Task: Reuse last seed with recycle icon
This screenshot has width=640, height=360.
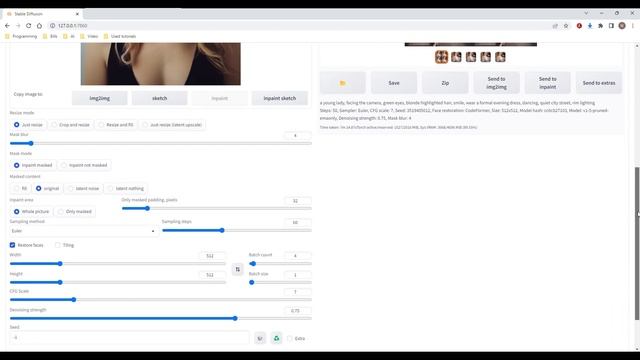Action: (276, 338)
